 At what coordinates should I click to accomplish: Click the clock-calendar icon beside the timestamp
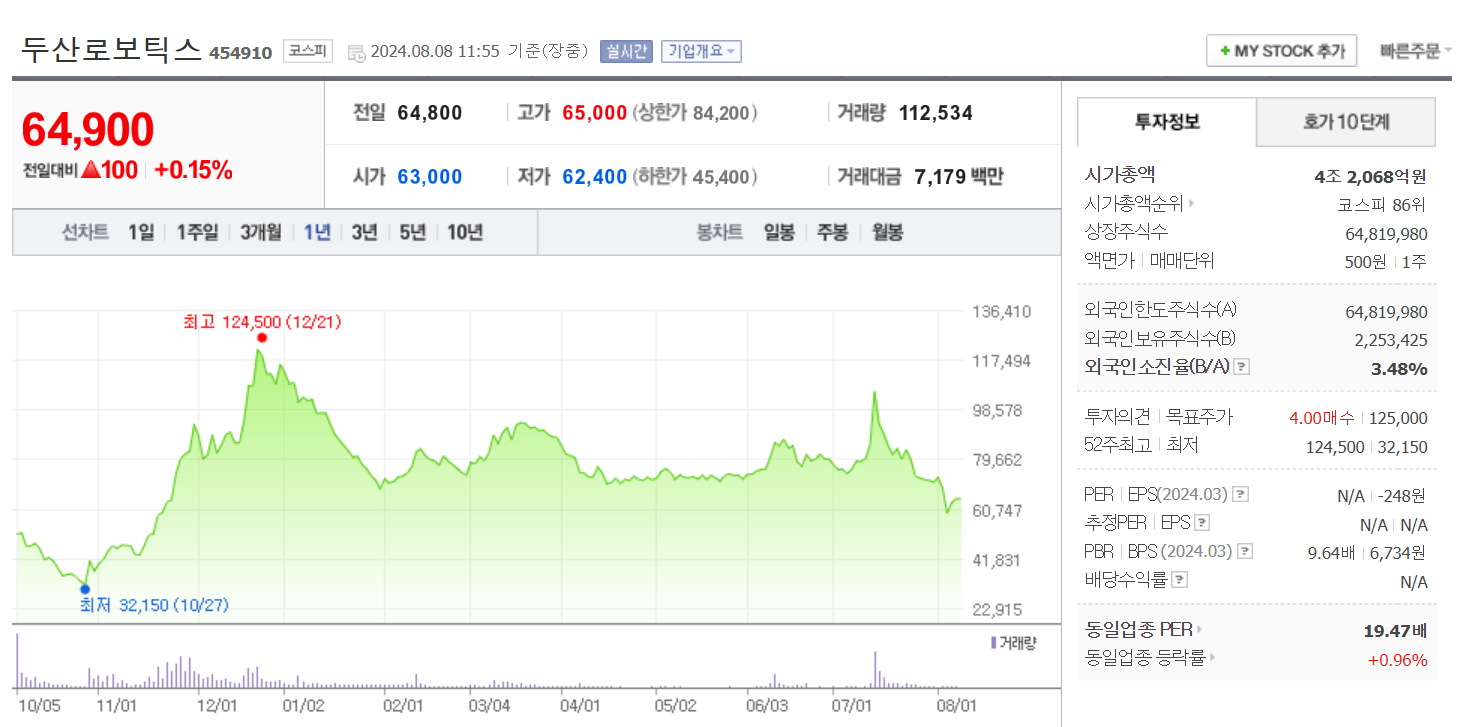[356, 52]
